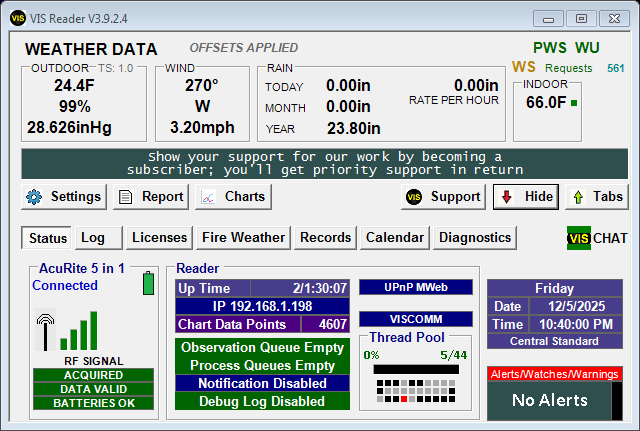Image resolution: width=640 pixels, height=431 pixels.
Task: Open the Charts button
Action: 233,197
